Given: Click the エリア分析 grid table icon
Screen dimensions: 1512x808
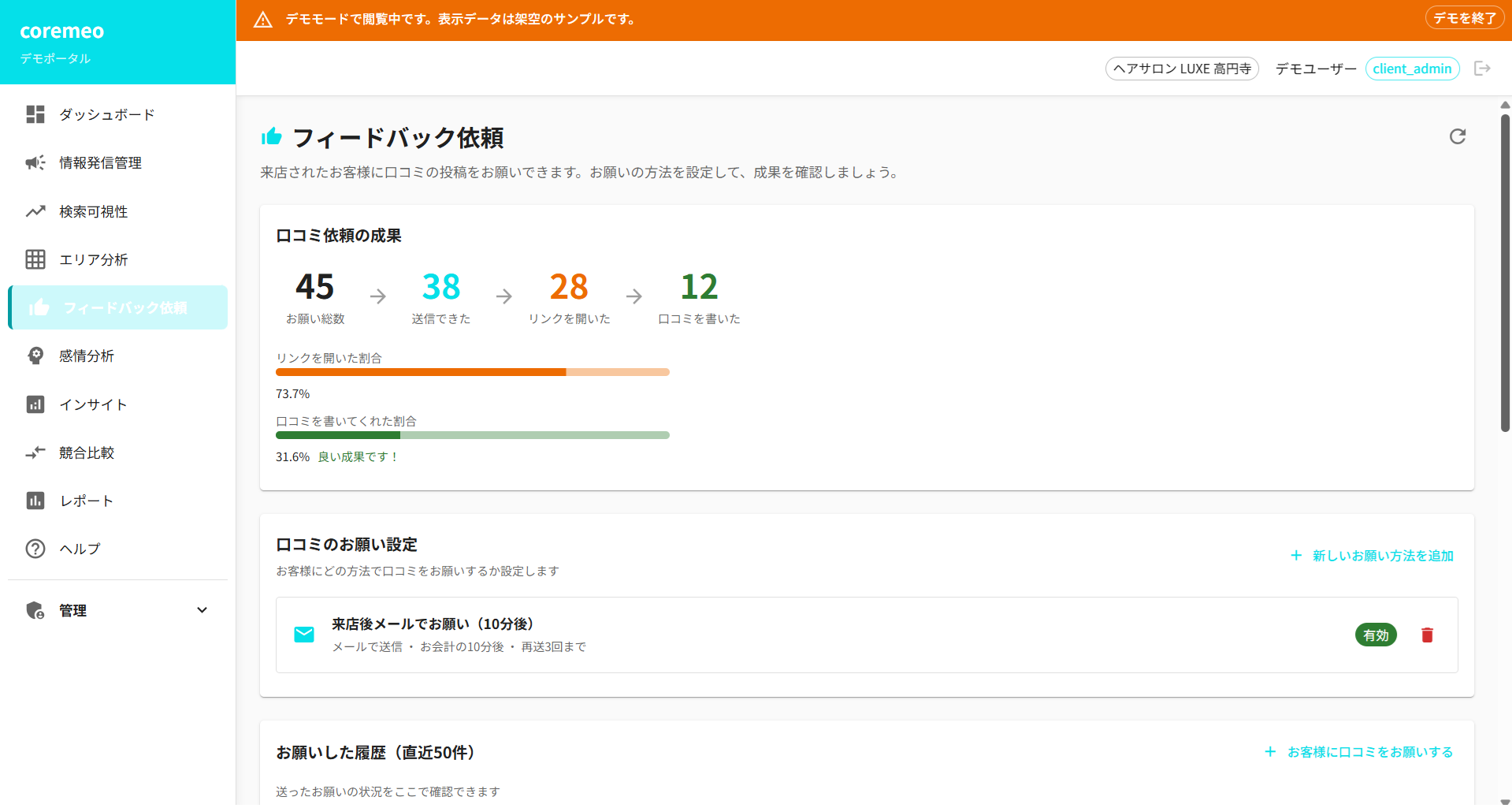Looking at the screenshot, I should (35, 259).
